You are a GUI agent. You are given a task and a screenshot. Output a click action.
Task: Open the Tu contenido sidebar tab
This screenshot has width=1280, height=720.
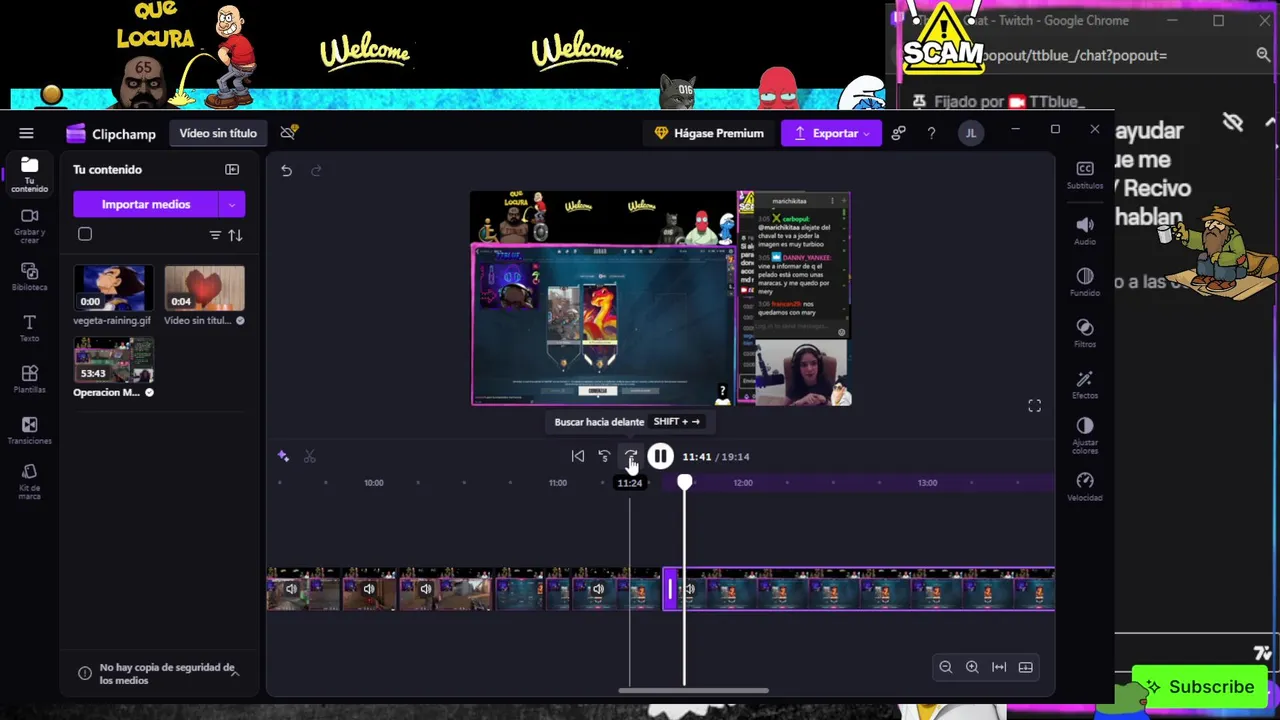click(x=29, y=174)
